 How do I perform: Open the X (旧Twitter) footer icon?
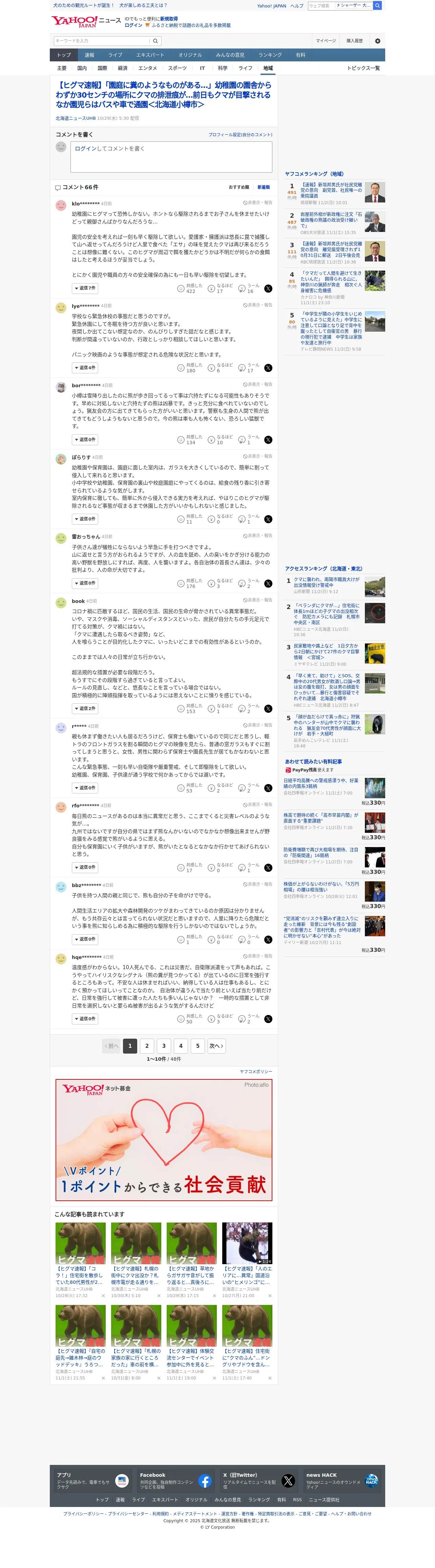pos(288,1481)
